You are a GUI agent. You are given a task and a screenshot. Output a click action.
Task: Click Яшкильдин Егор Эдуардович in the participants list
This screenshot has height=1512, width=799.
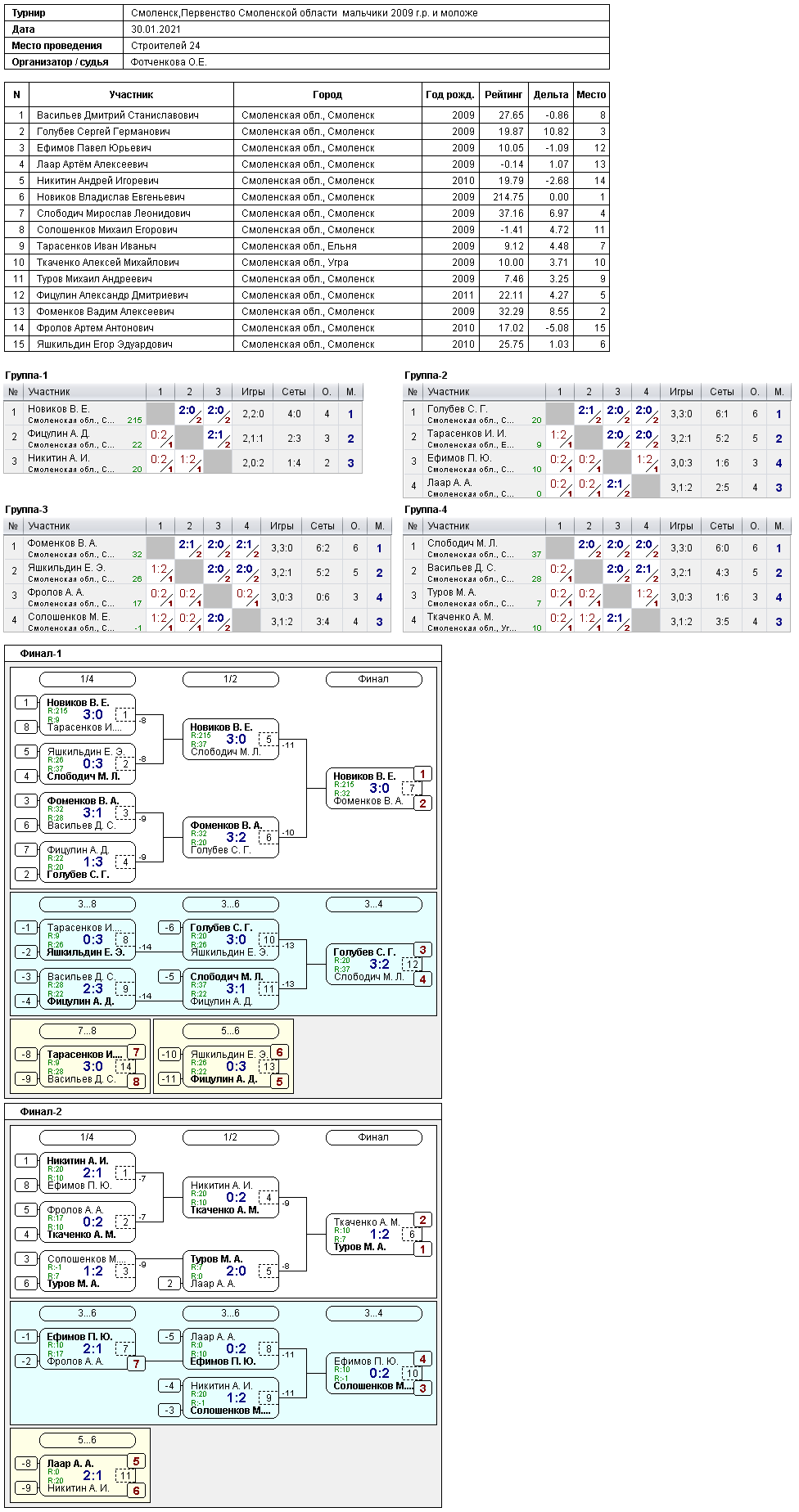(104, 344)
